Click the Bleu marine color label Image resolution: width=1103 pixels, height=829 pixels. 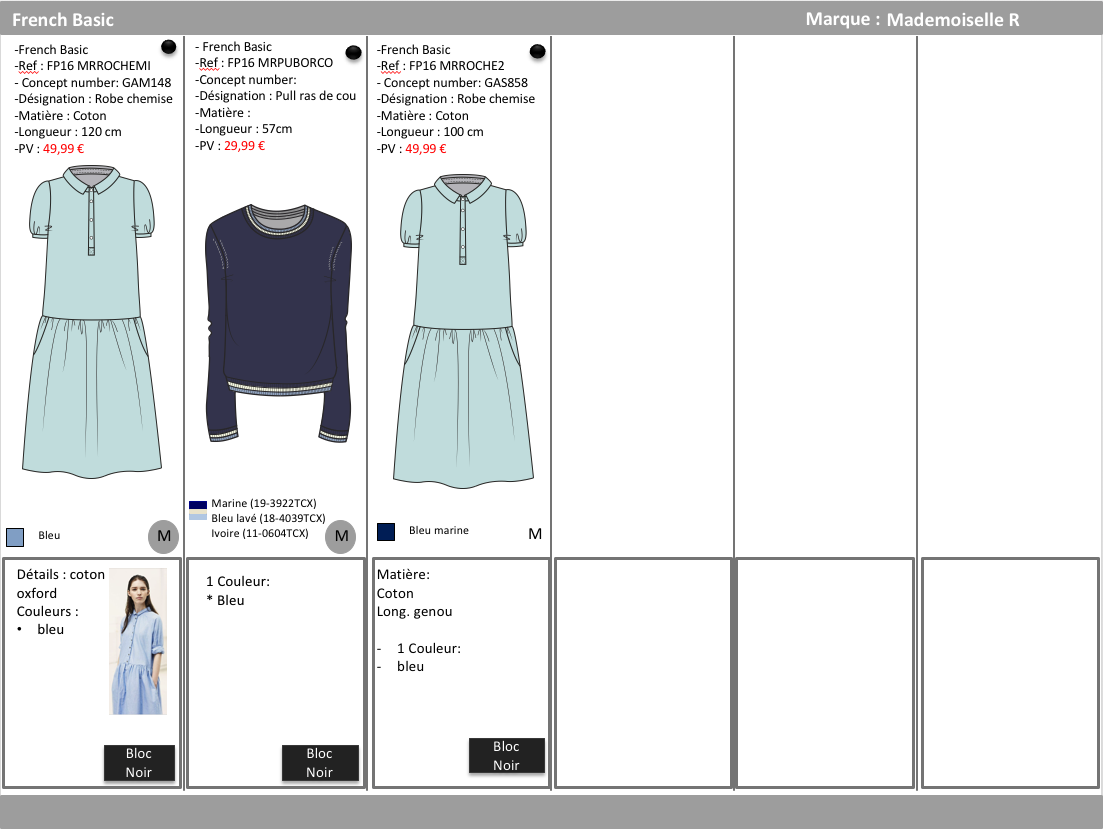439,531
